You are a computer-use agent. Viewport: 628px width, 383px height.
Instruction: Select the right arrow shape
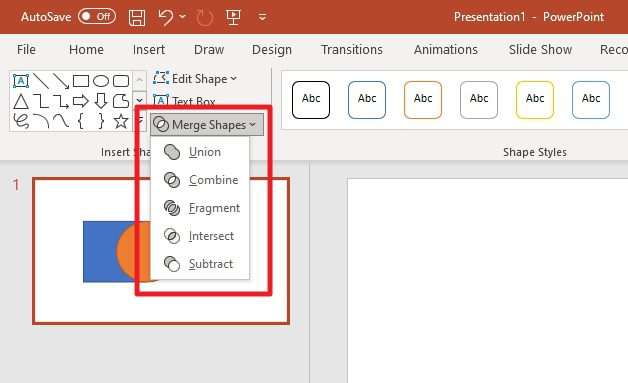click(x=81, y=101)
